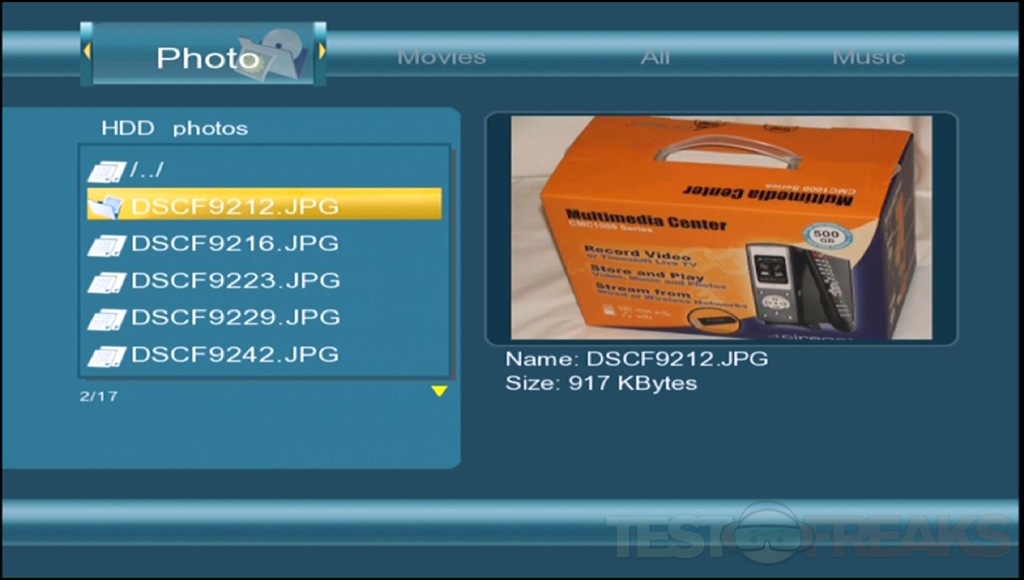Open the Music tab
The image size is (1024, 580).
(868, 57)
